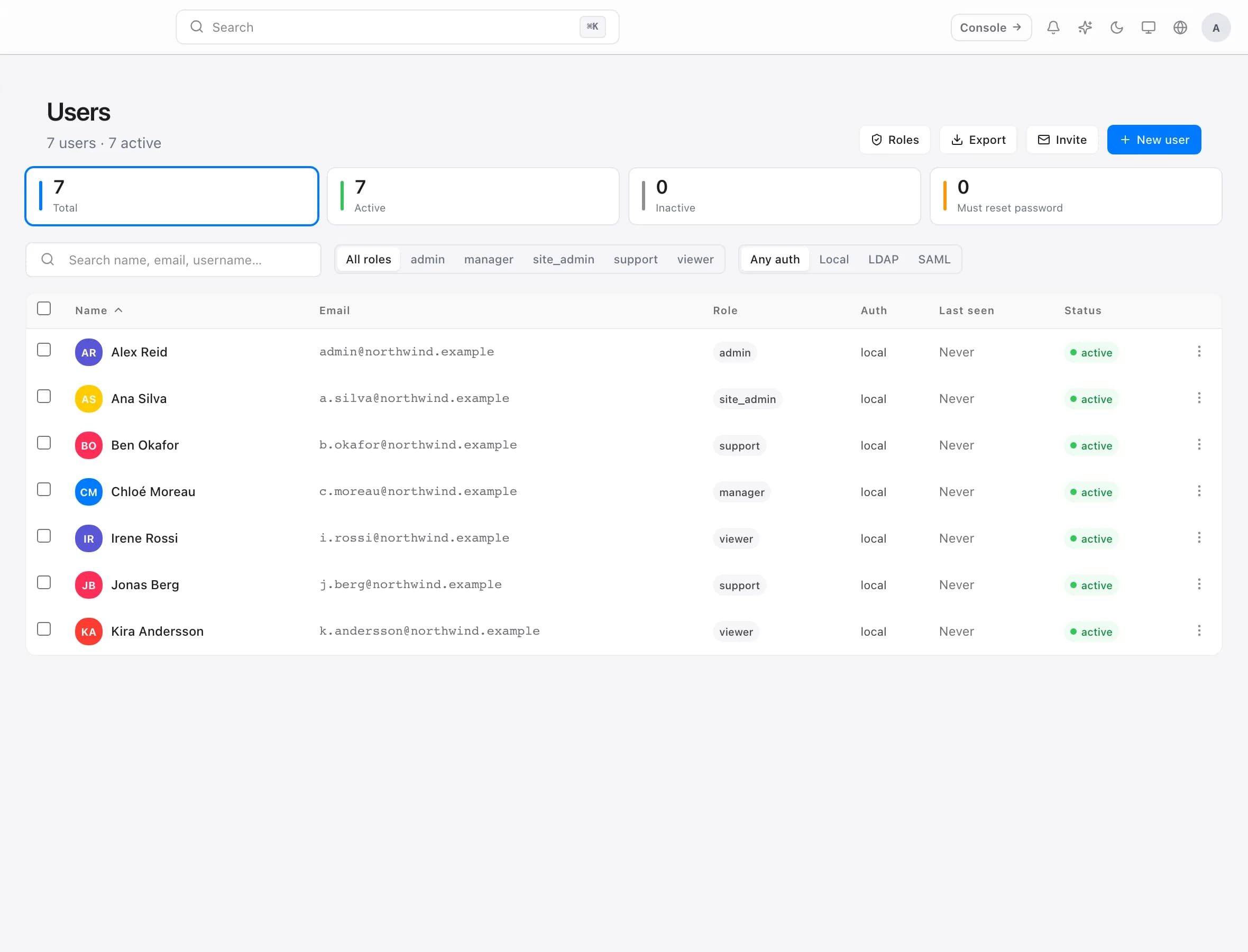The image size is (1248, 952).
Task: Open the Console link button
Action: 990,27
